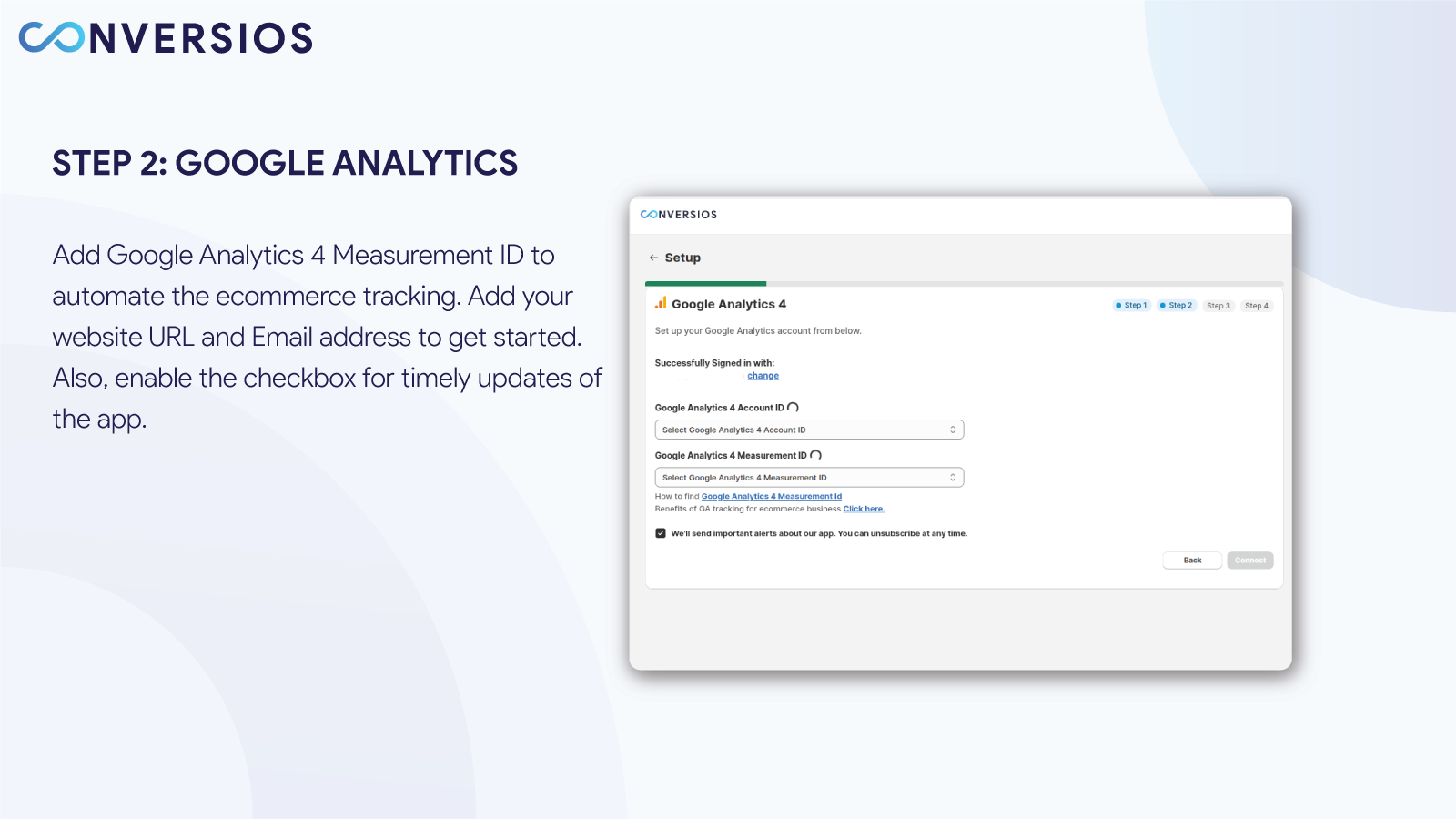Open the Select Google Analytics 4 Measurement ID dropdown
Screen dimensions: 1456x819
pyautogui.click(x=809, y=477)
